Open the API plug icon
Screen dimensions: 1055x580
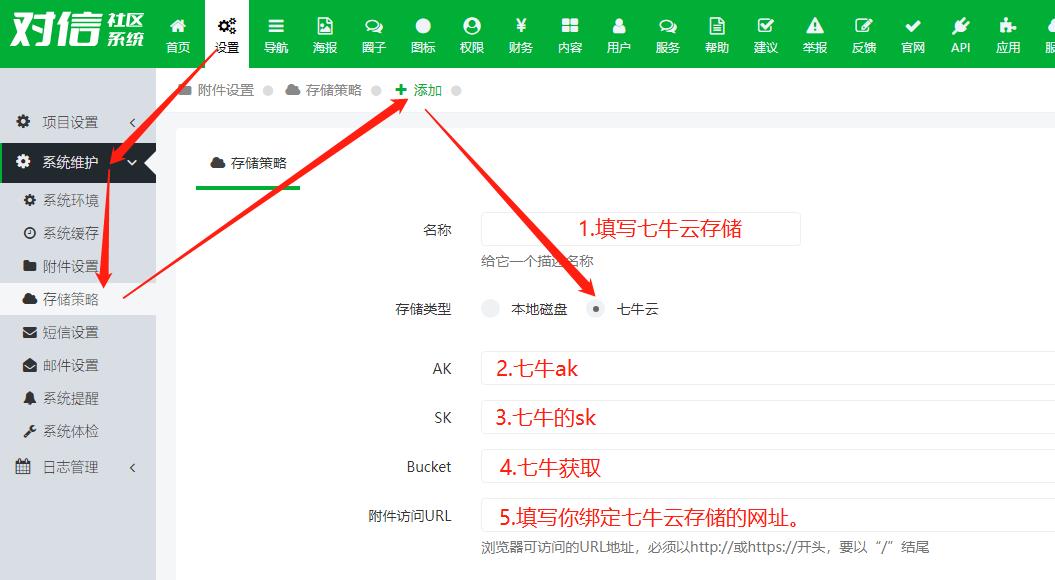pos(961,26)
